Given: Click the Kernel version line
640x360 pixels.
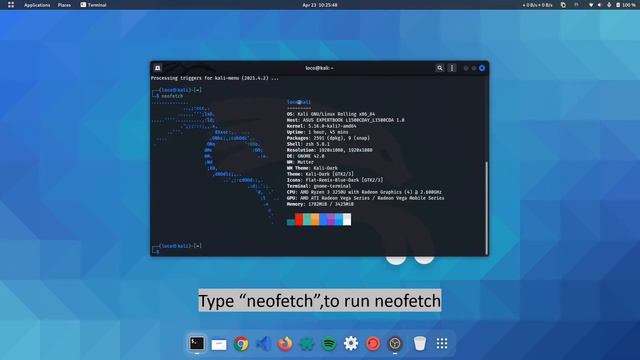Looking at the screenshot, I should tap(321, 126).
